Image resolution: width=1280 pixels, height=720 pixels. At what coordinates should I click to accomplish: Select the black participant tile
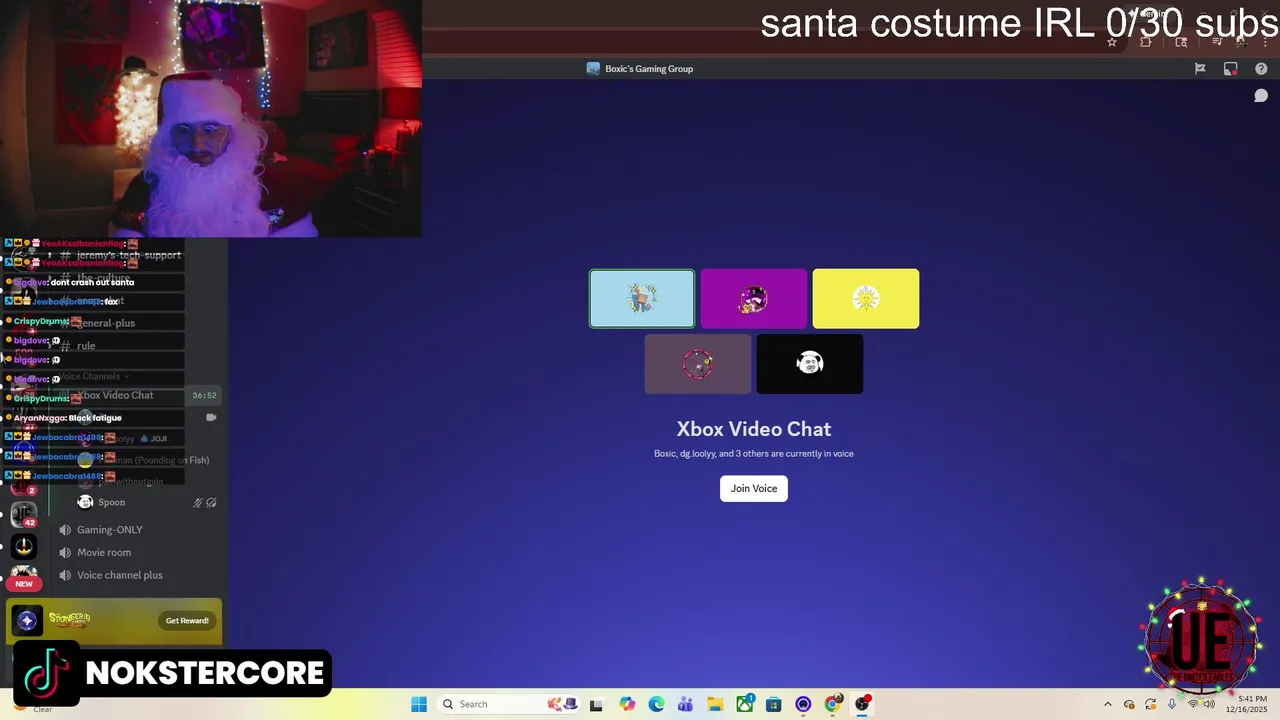click(810, 364)
